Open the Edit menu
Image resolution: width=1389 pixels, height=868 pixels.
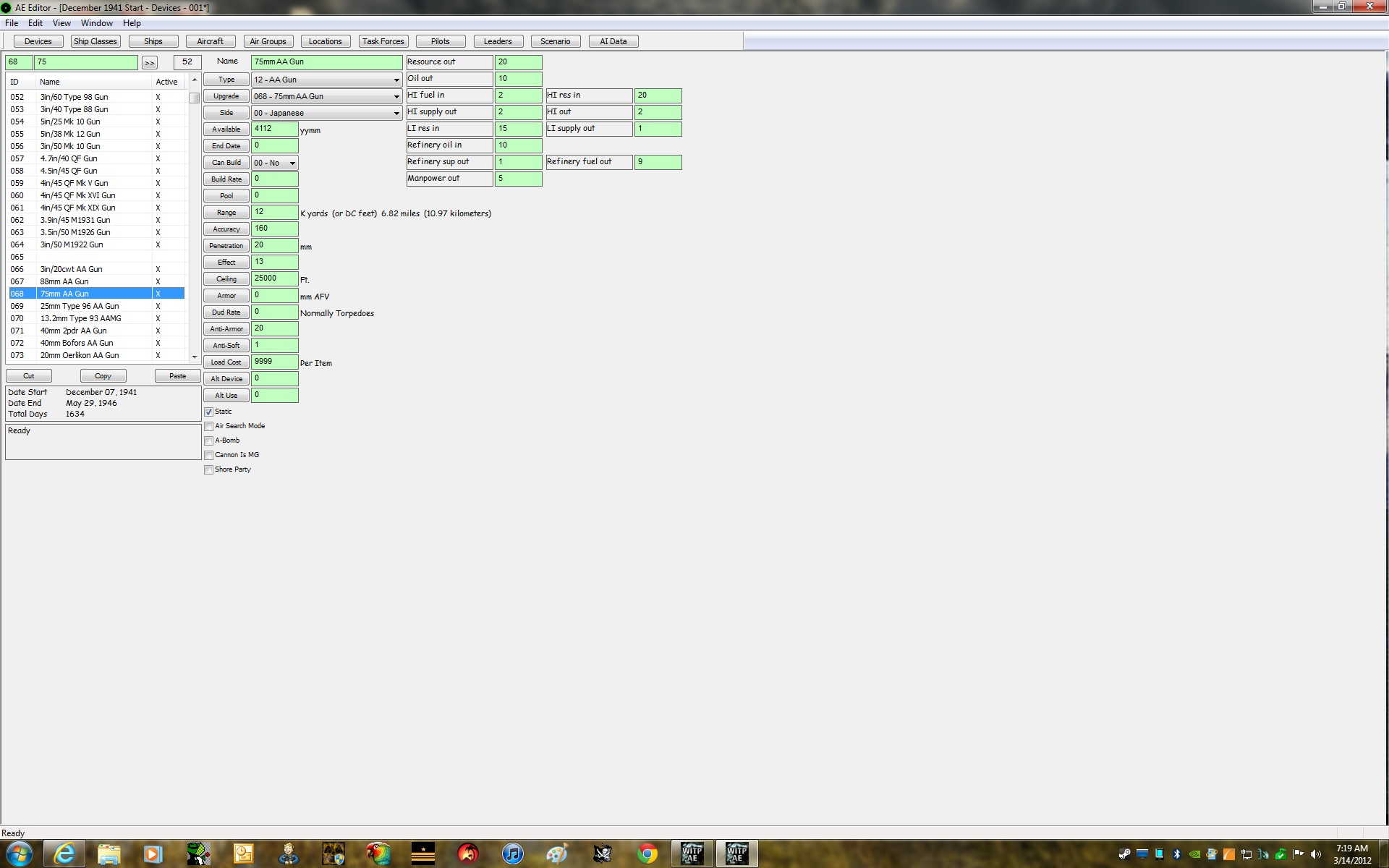[35, 23]
